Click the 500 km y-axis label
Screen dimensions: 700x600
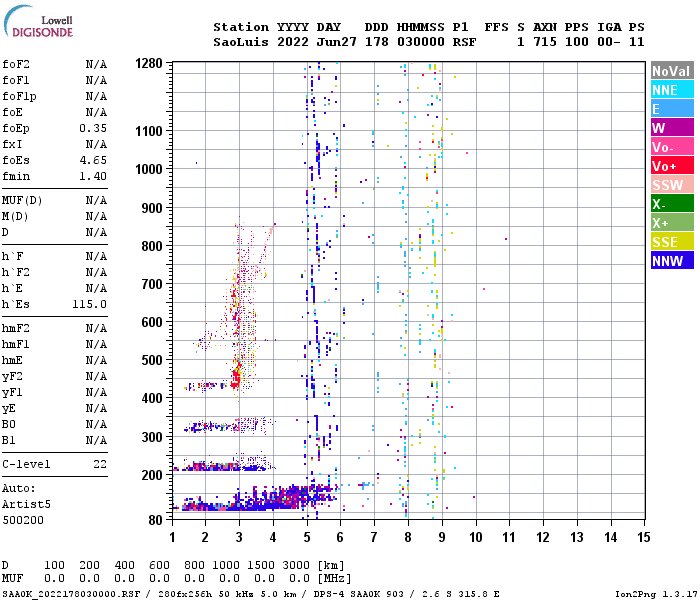click(x=152, y=360)
